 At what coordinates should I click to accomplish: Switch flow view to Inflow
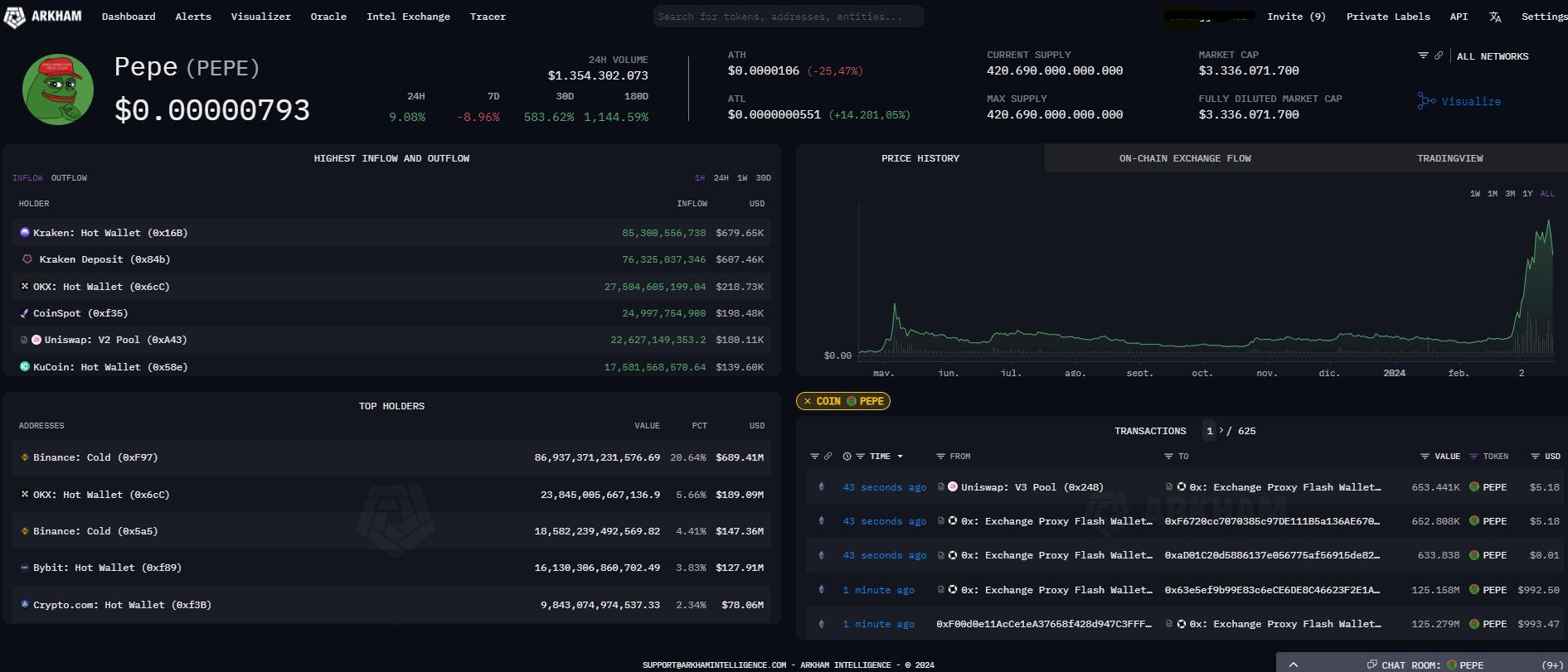(x=27, y=178)
